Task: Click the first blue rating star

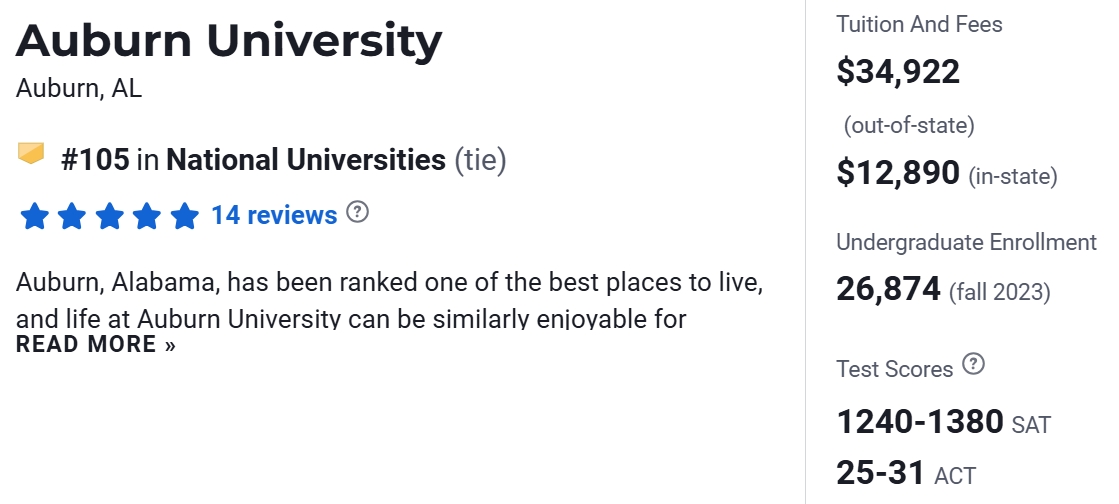Action: tap(34, 215)
